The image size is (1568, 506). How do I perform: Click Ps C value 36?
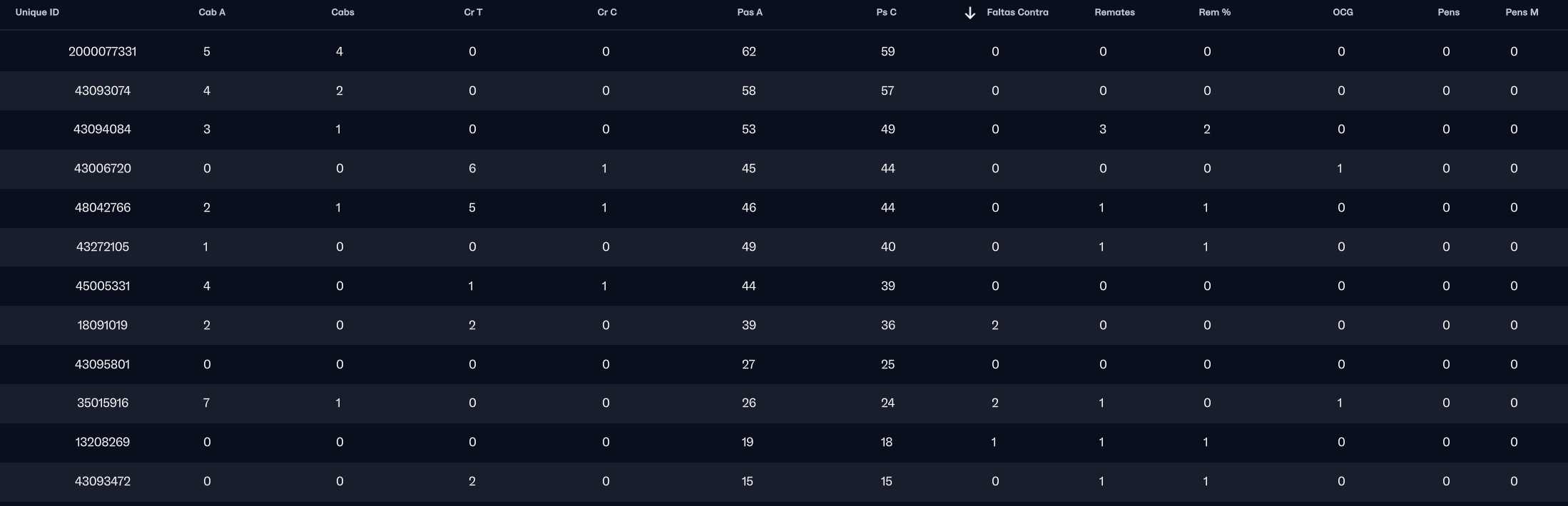click(x=887, y=326)
